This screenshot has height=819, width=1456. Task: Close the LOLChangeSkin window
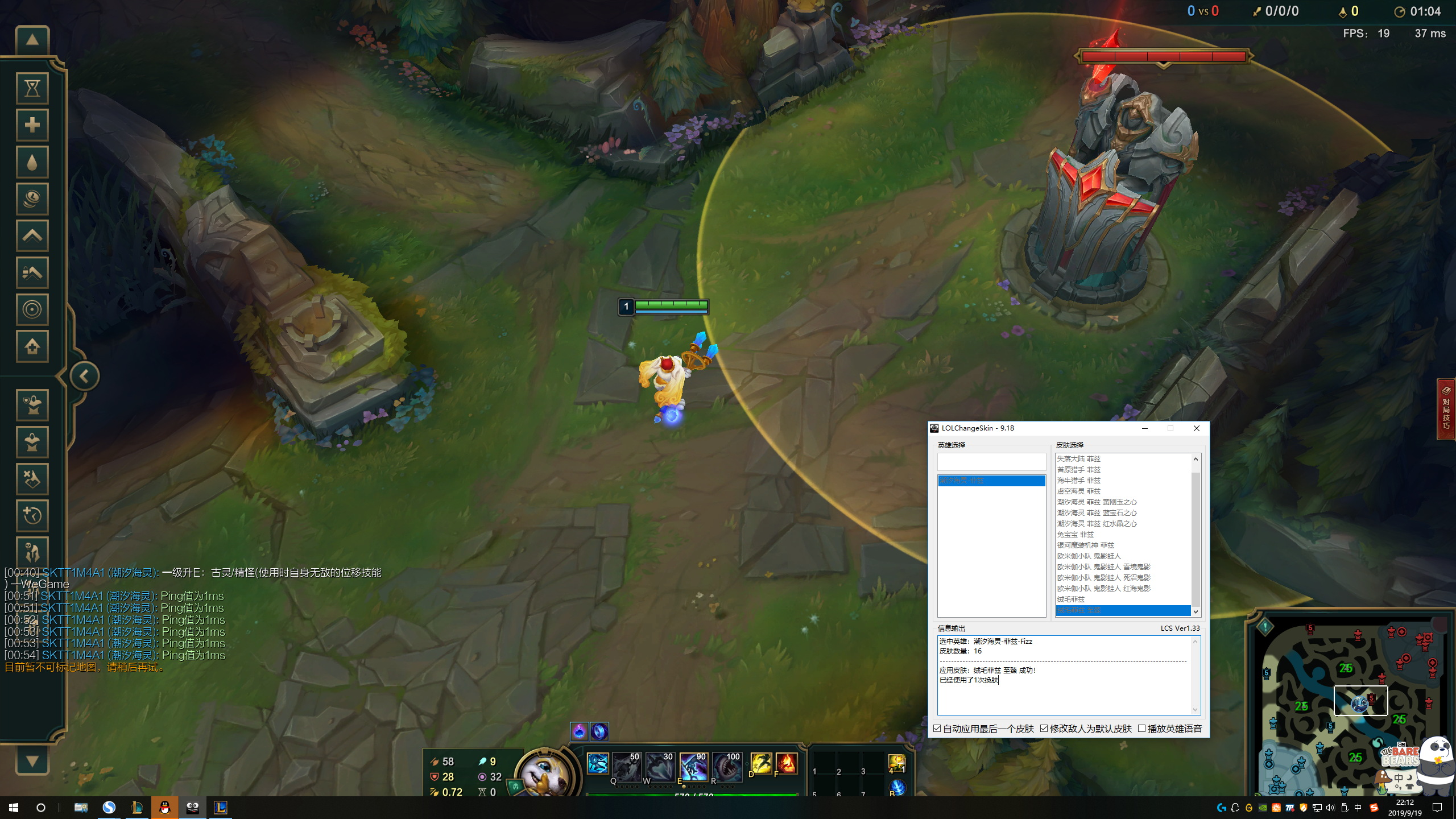[1197, 428]
